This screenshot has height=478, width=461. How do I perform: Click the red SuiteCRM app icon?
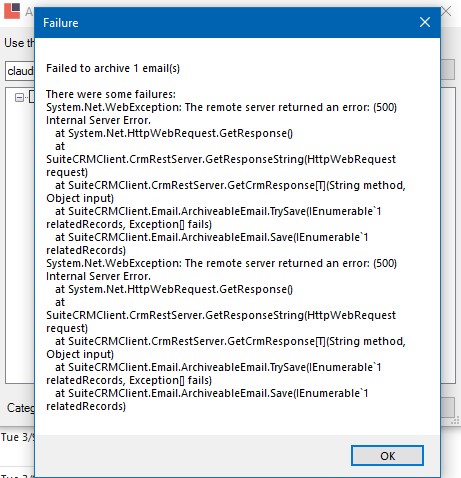click(x=12, y=11)
